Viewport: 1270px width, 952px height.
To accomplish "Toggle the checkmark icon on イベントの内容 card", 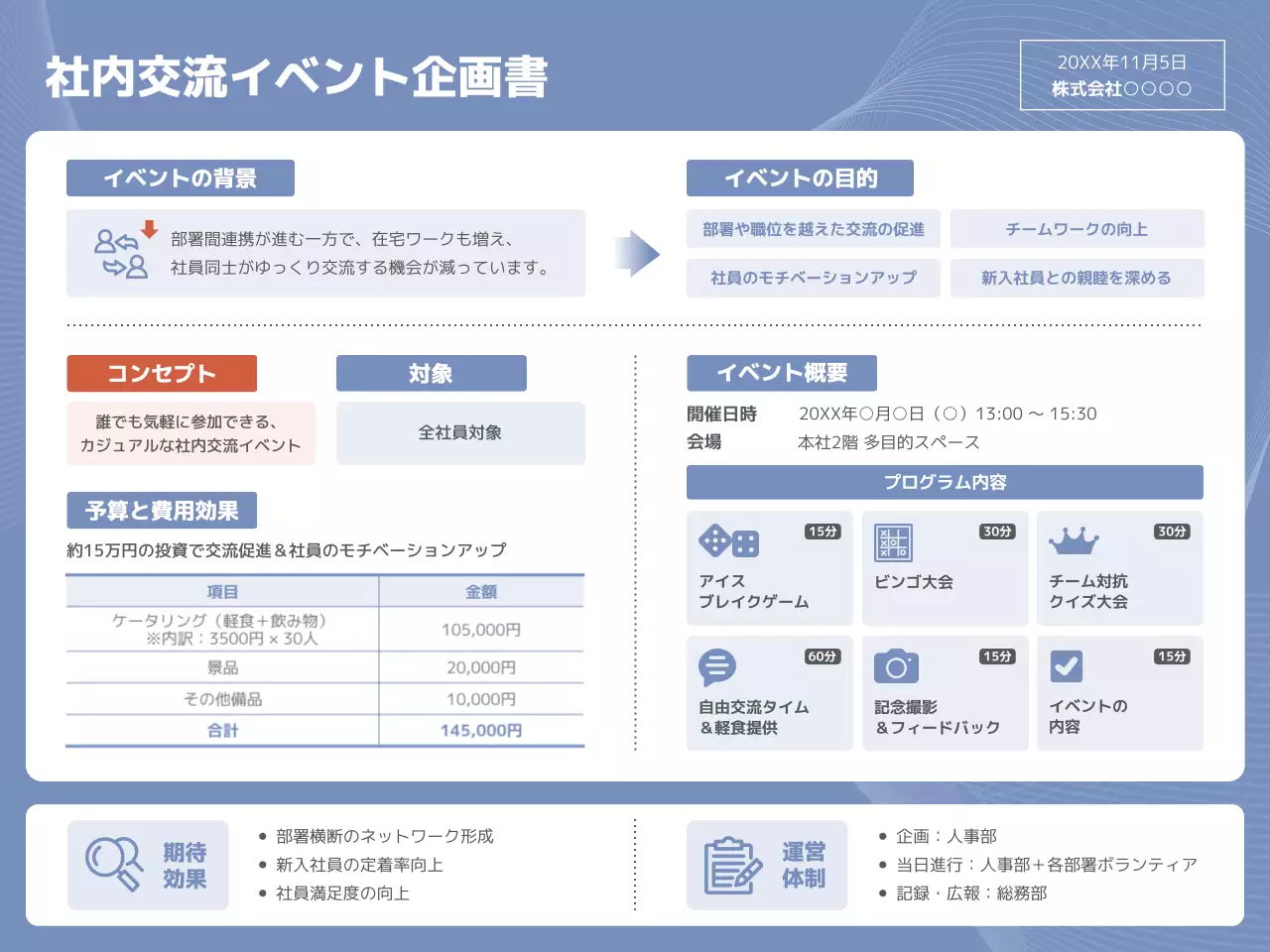I will coord(1067,667).
